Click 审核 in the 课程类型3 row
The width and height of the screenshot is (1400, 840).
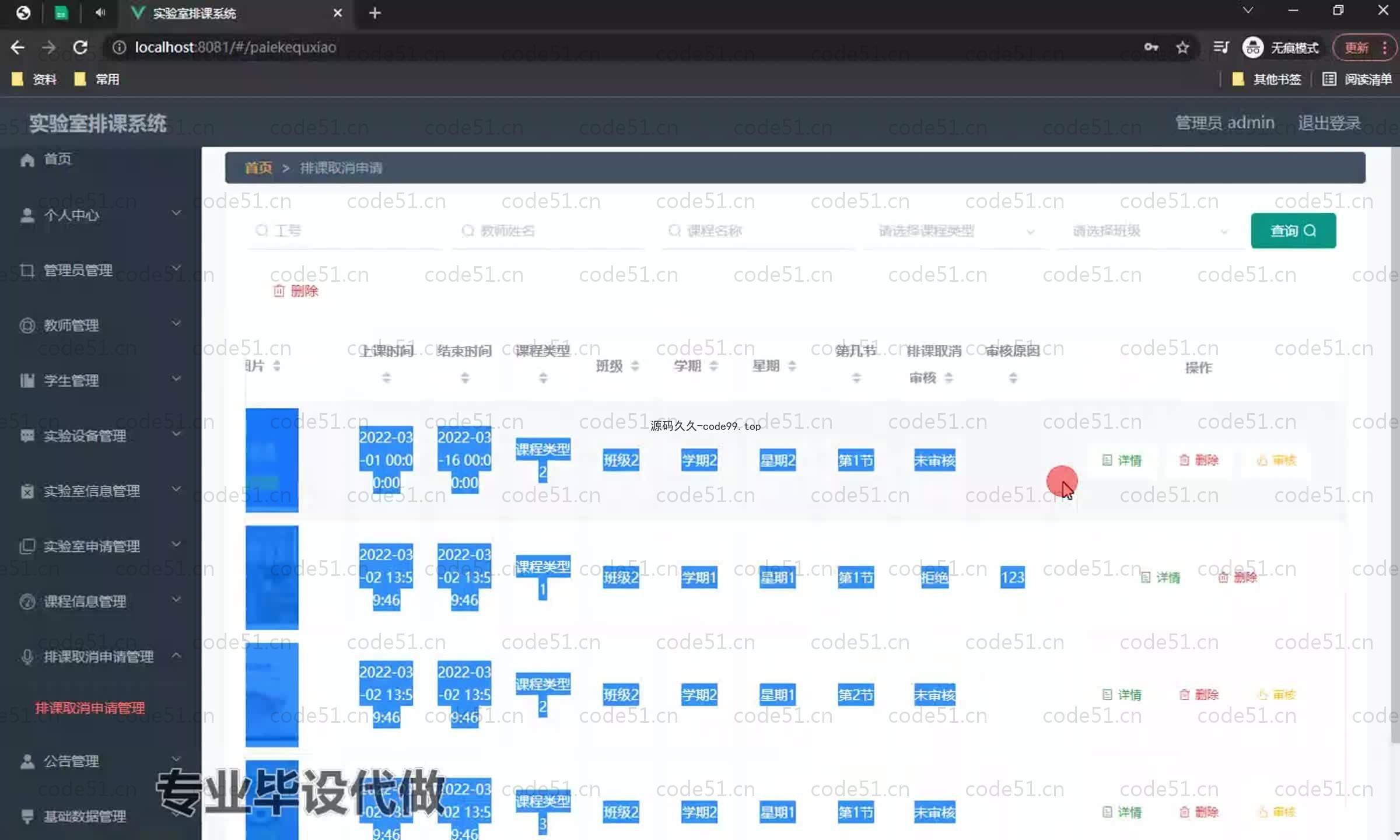1276,812
